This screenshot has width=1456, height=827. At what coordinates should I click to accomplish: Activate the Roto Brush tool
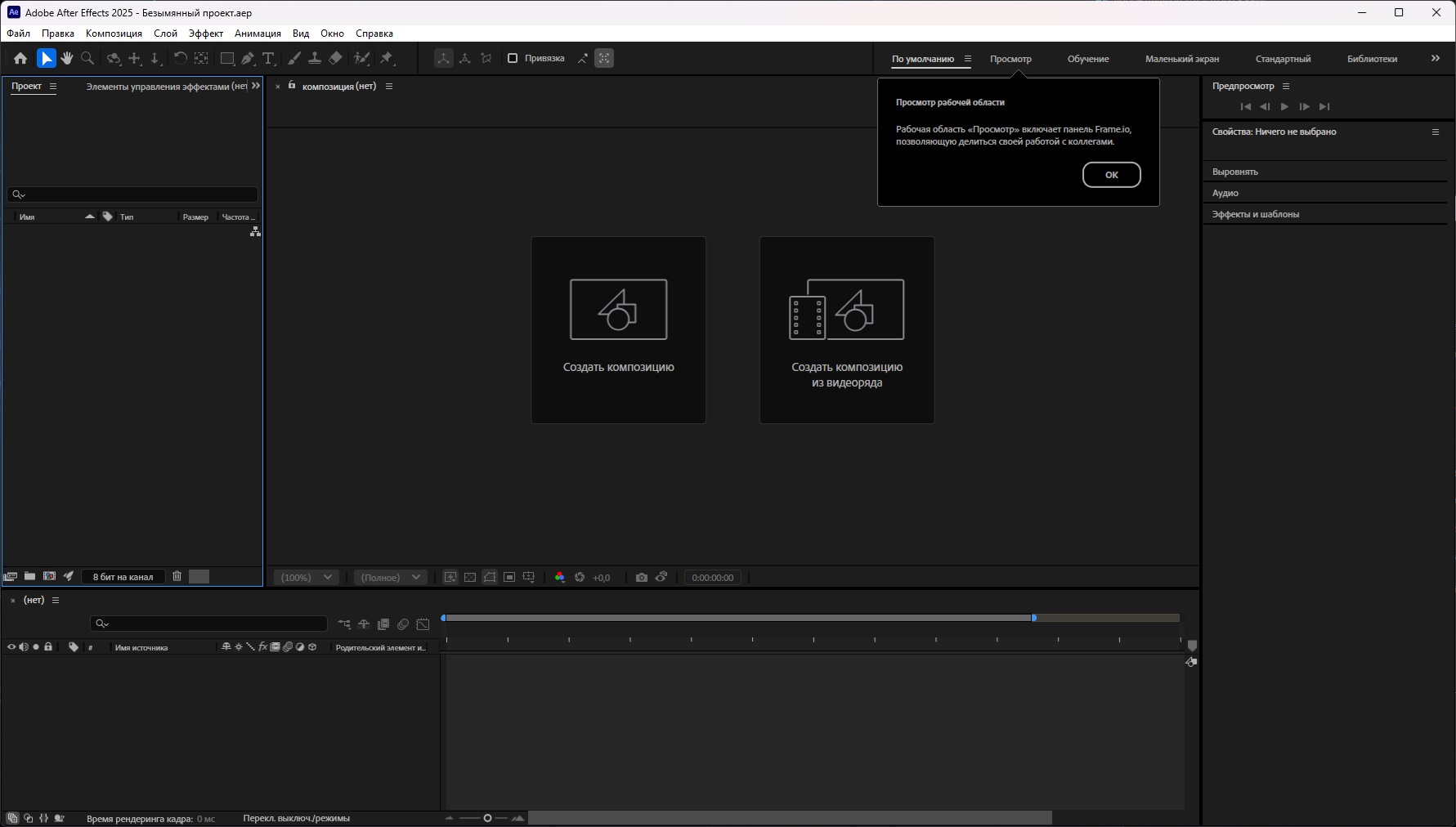(361, 58)
